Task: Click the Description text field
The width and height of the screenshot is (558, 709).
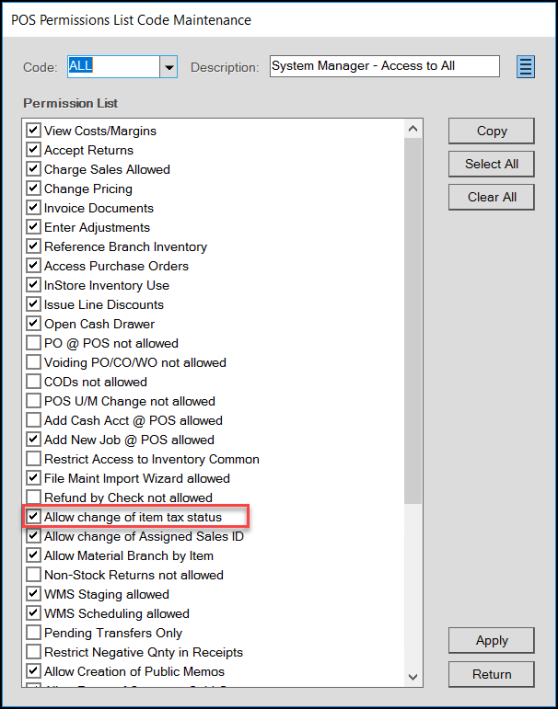Action: 384,66
